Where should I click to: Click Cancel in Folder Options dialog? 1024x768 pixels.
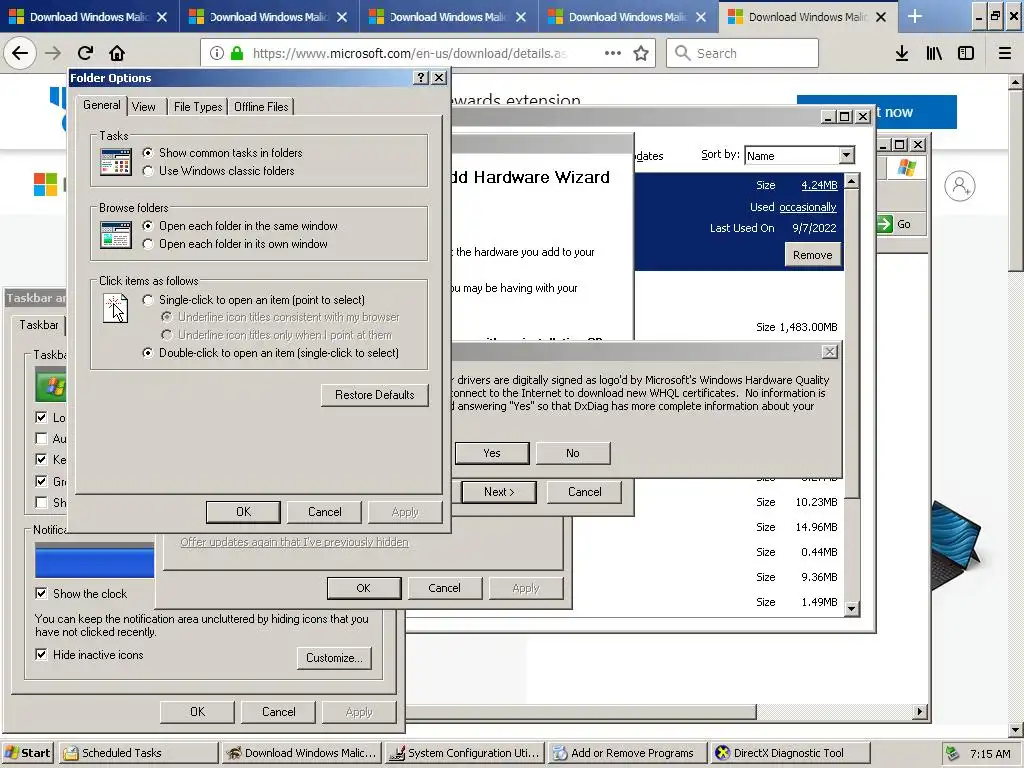(x=325, y=512)
